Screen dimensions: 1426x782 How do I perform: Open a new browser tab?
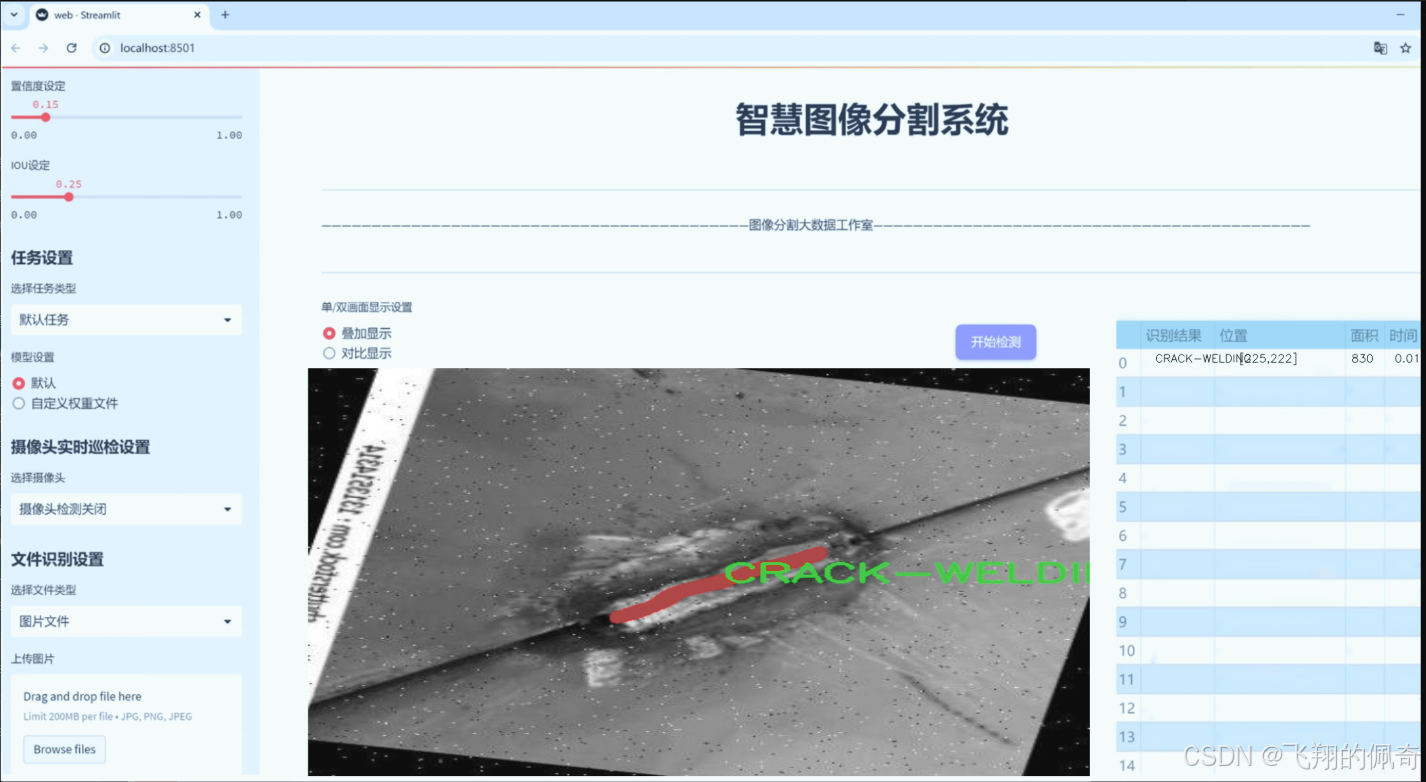[225, 15]
